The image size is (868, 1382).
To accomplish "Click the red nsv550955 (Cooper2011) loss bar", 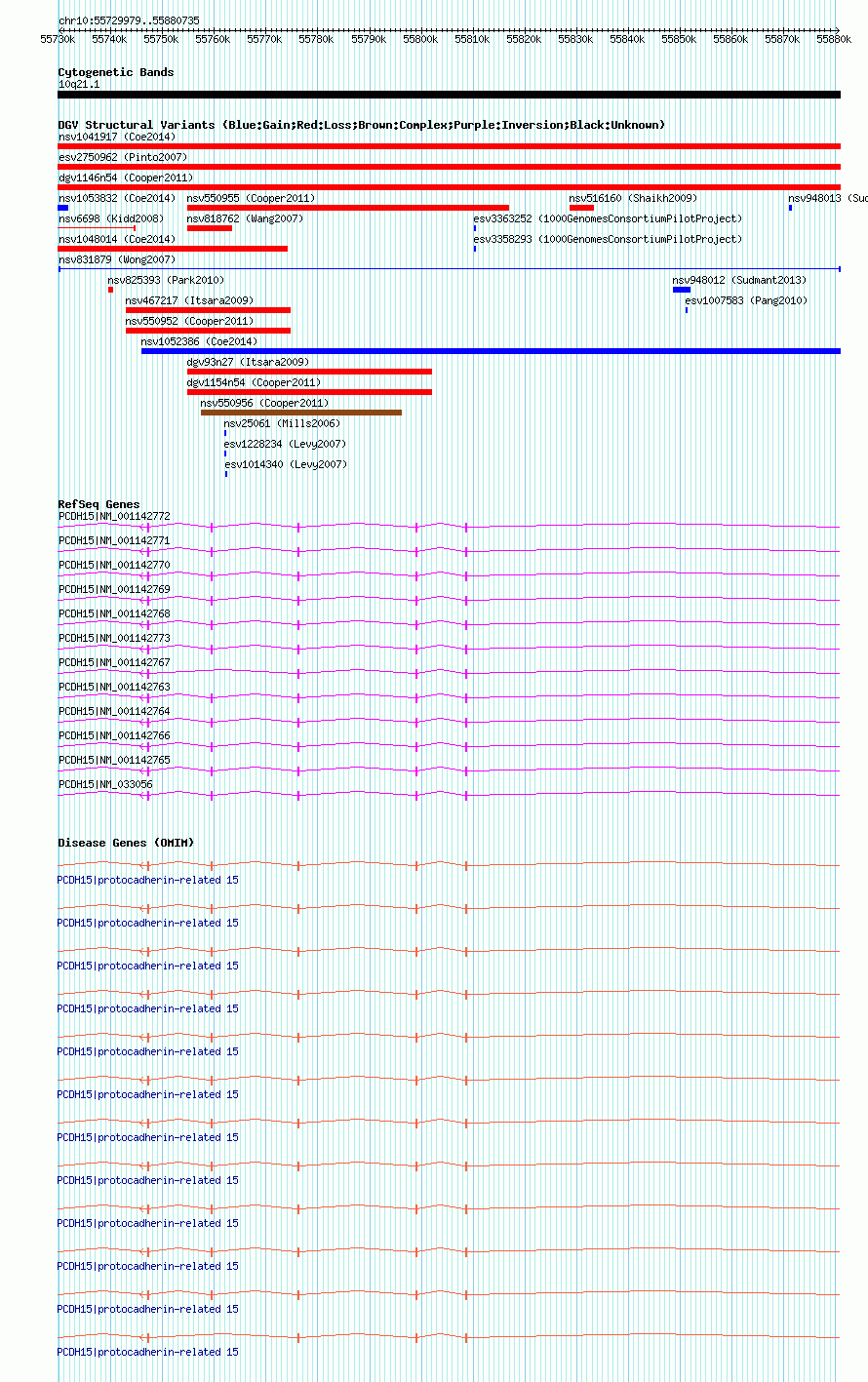I will click(x=348, y=208).
